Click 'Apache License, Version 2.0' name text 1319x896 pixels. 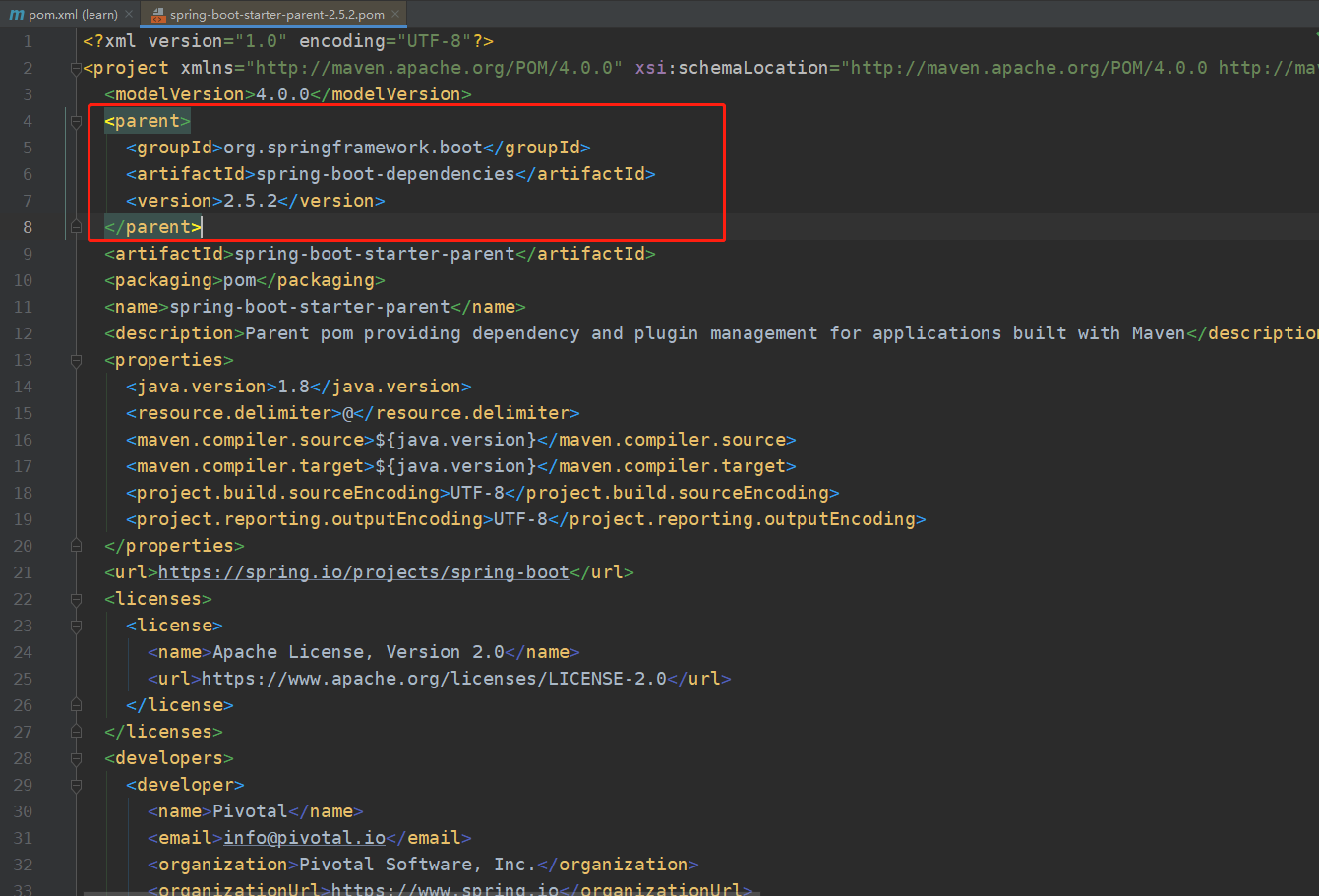[x=358, y=652]
